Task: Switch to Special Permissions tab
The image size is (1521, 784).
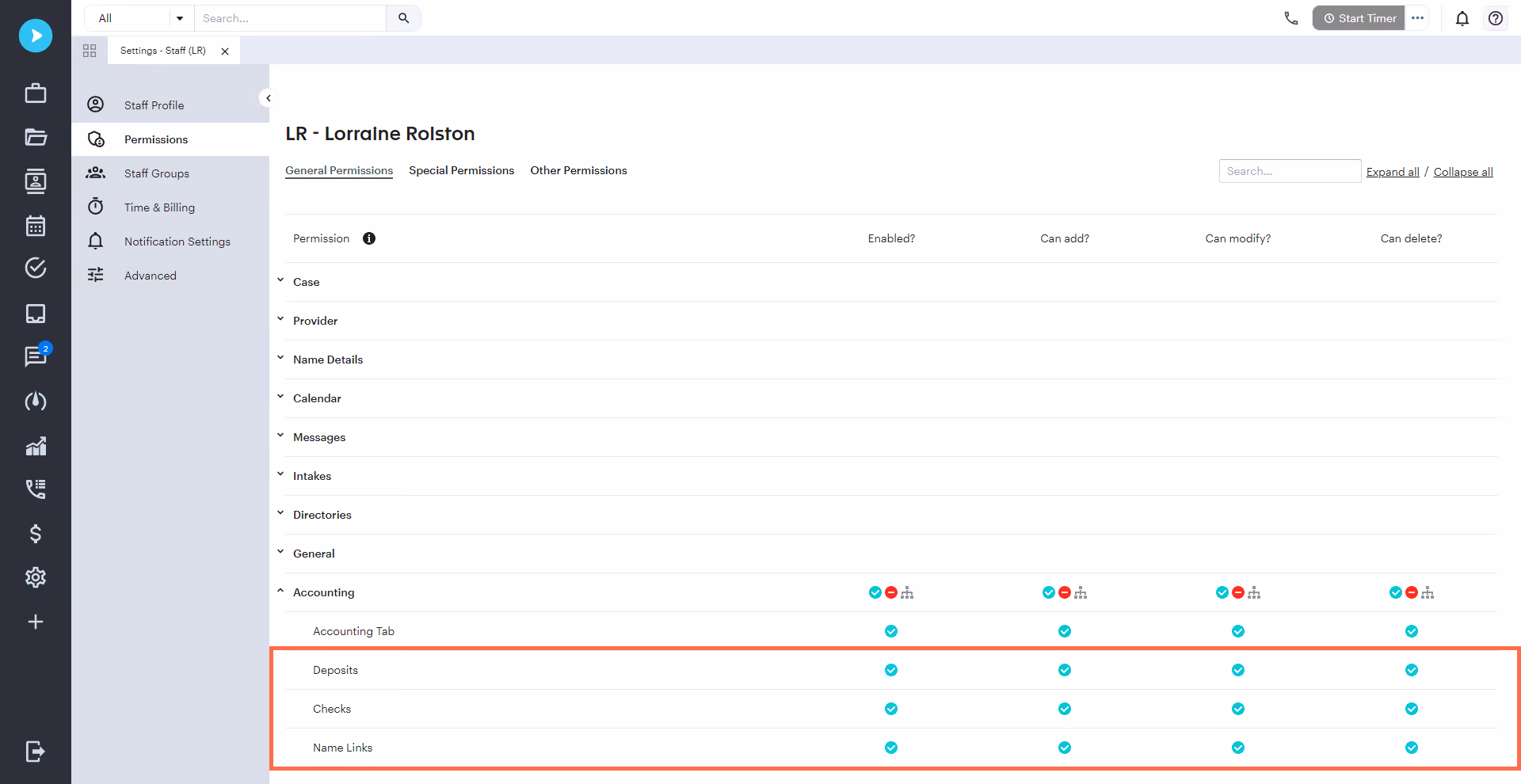Action: pos(461,170)
